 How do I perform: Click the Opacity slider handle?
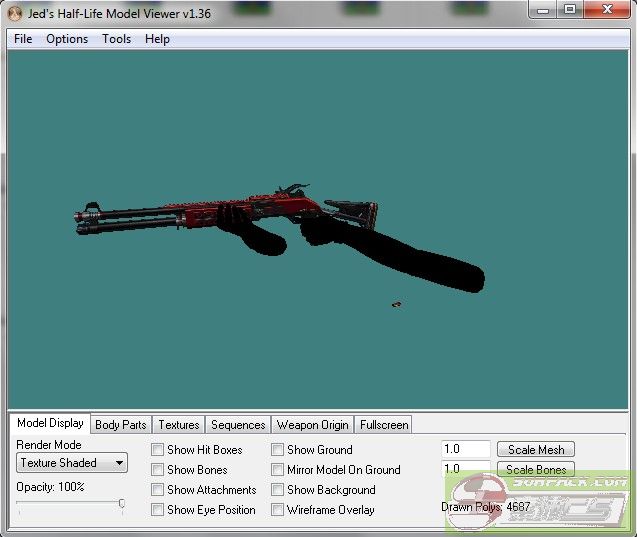point(122,504)
